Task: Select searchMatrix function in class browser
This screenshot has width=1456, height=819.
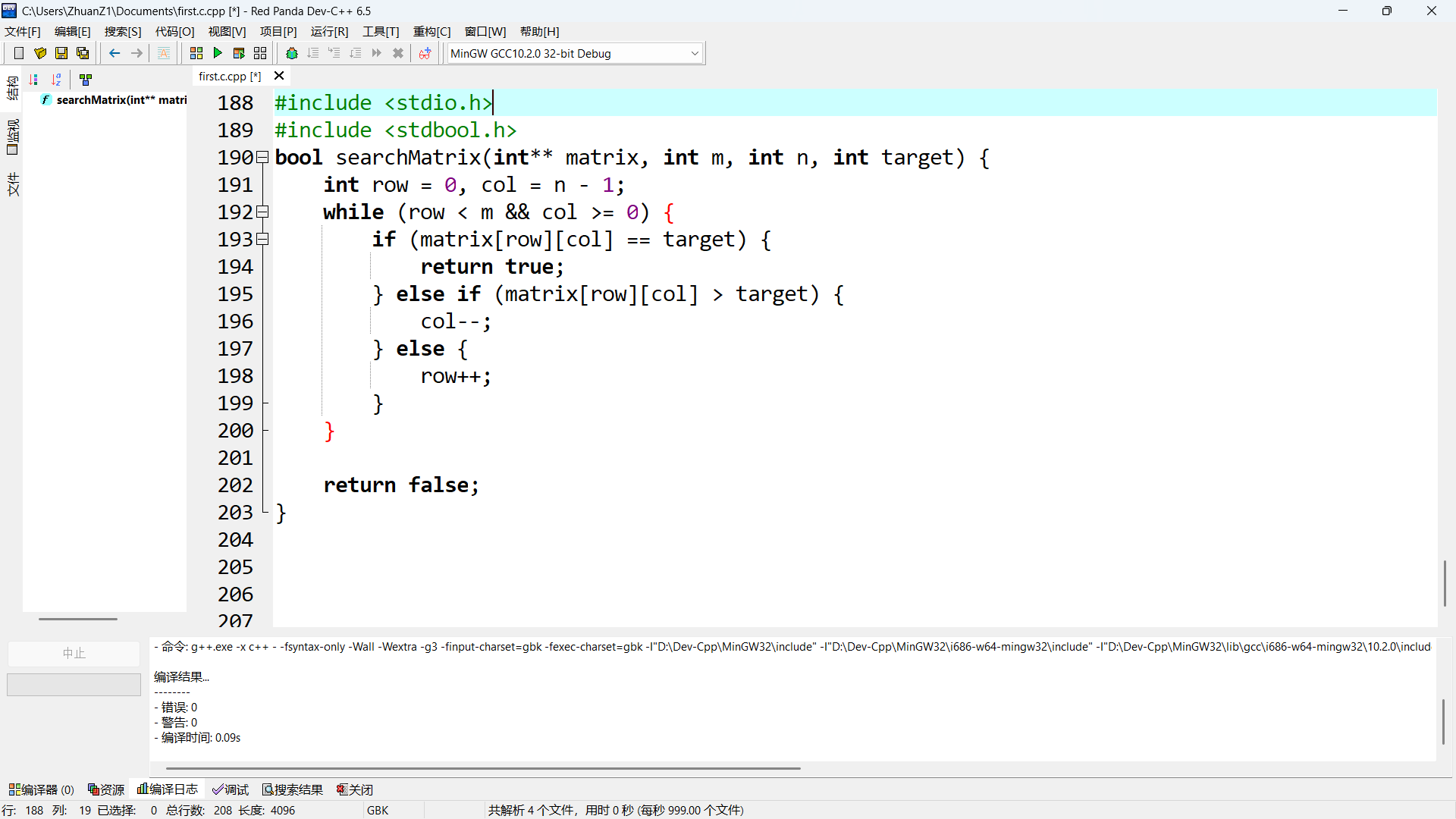Action: [120, 100]
